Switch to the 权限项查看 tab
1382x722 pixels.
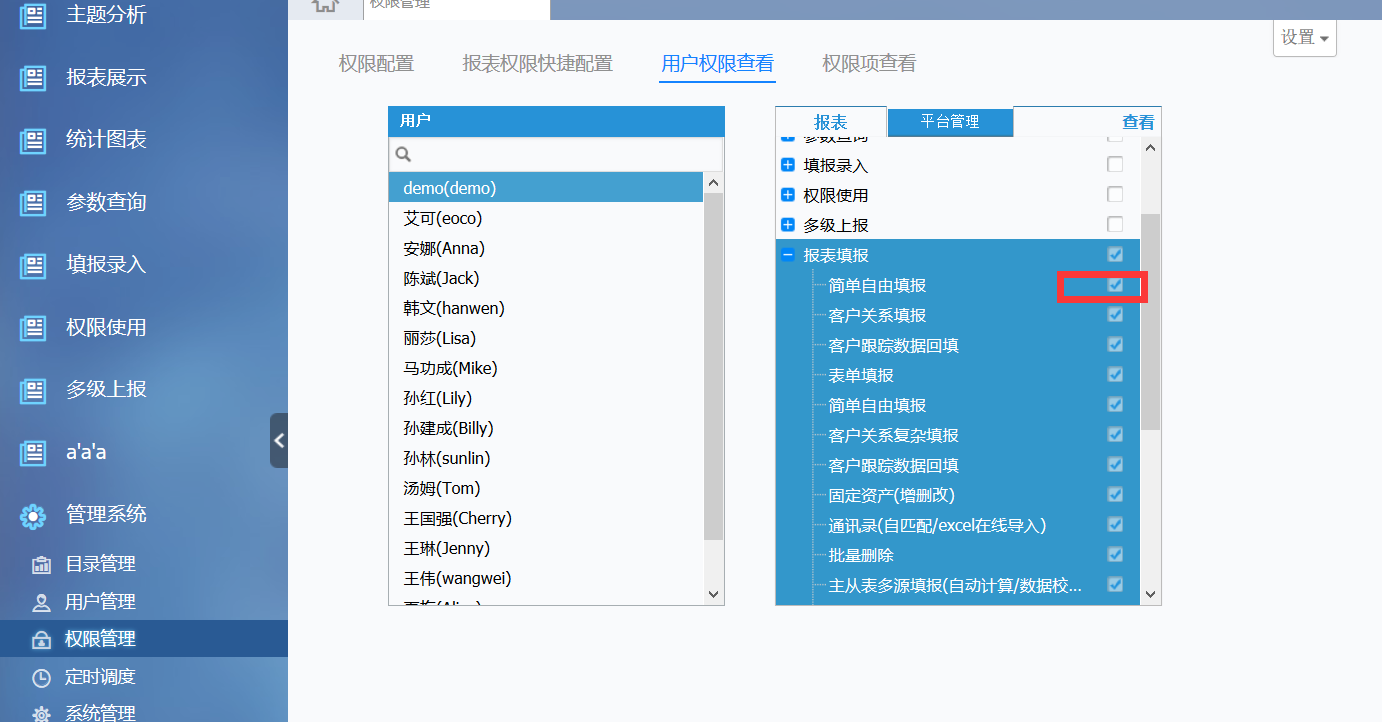869,64
